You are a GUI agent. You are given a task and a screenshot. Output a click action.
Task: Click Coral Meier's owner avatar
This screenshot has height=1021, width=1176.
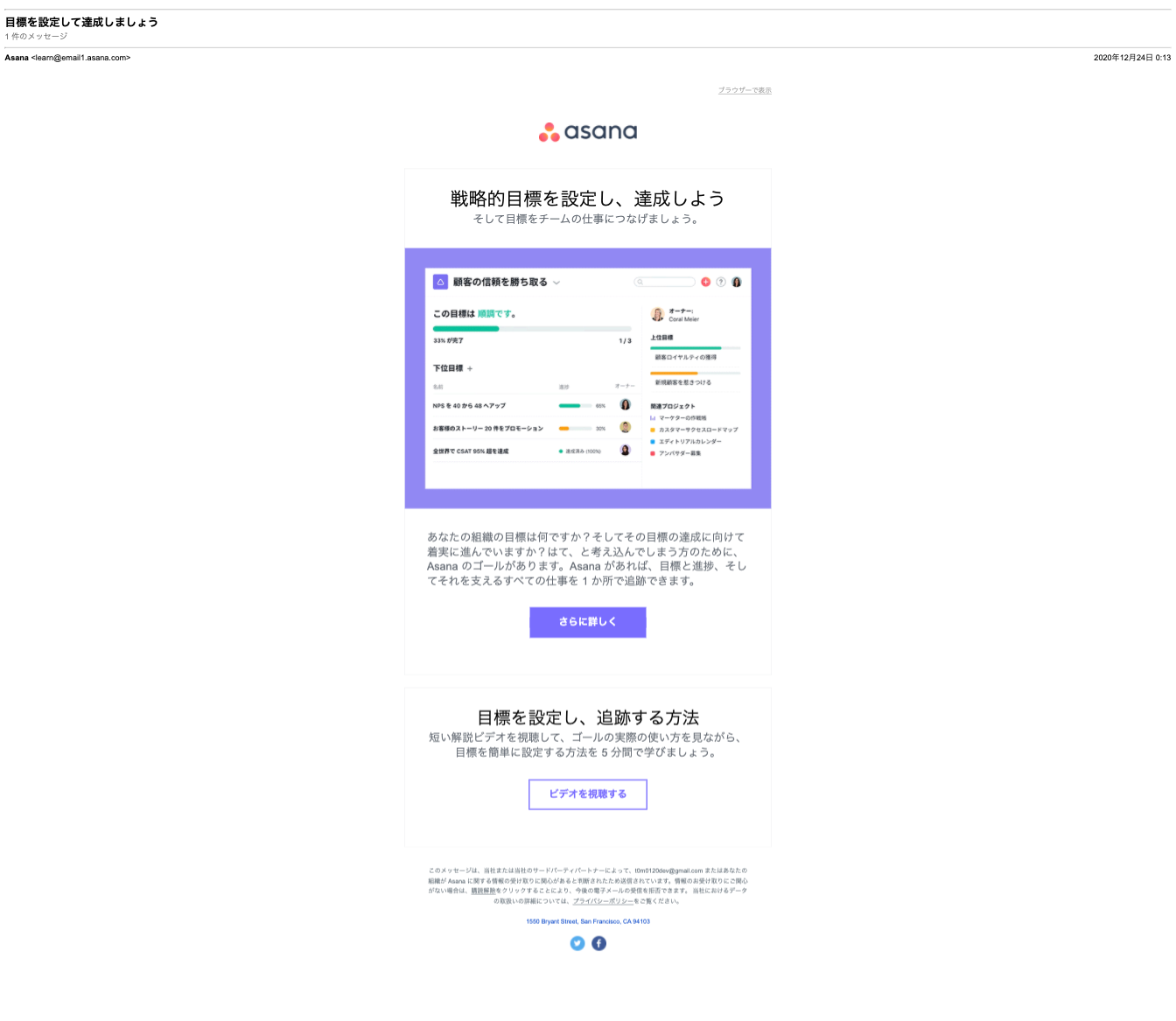[x=657, y=314]
